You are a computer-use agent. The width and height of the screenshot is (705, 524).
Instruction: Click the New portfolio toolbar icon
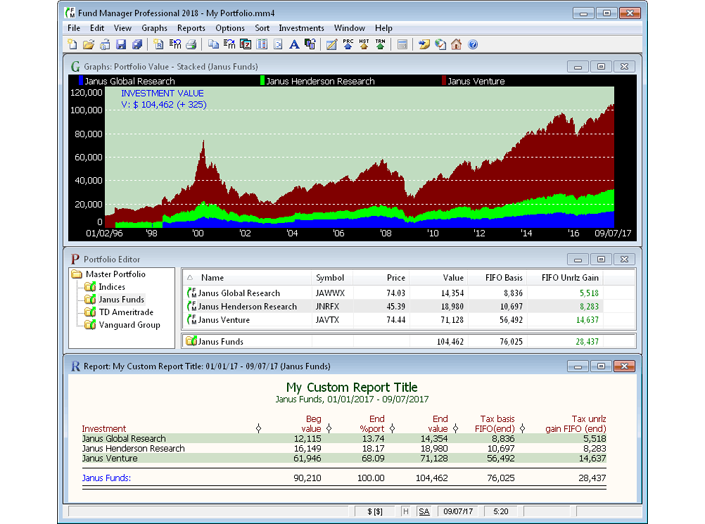(x=72, y=44)
